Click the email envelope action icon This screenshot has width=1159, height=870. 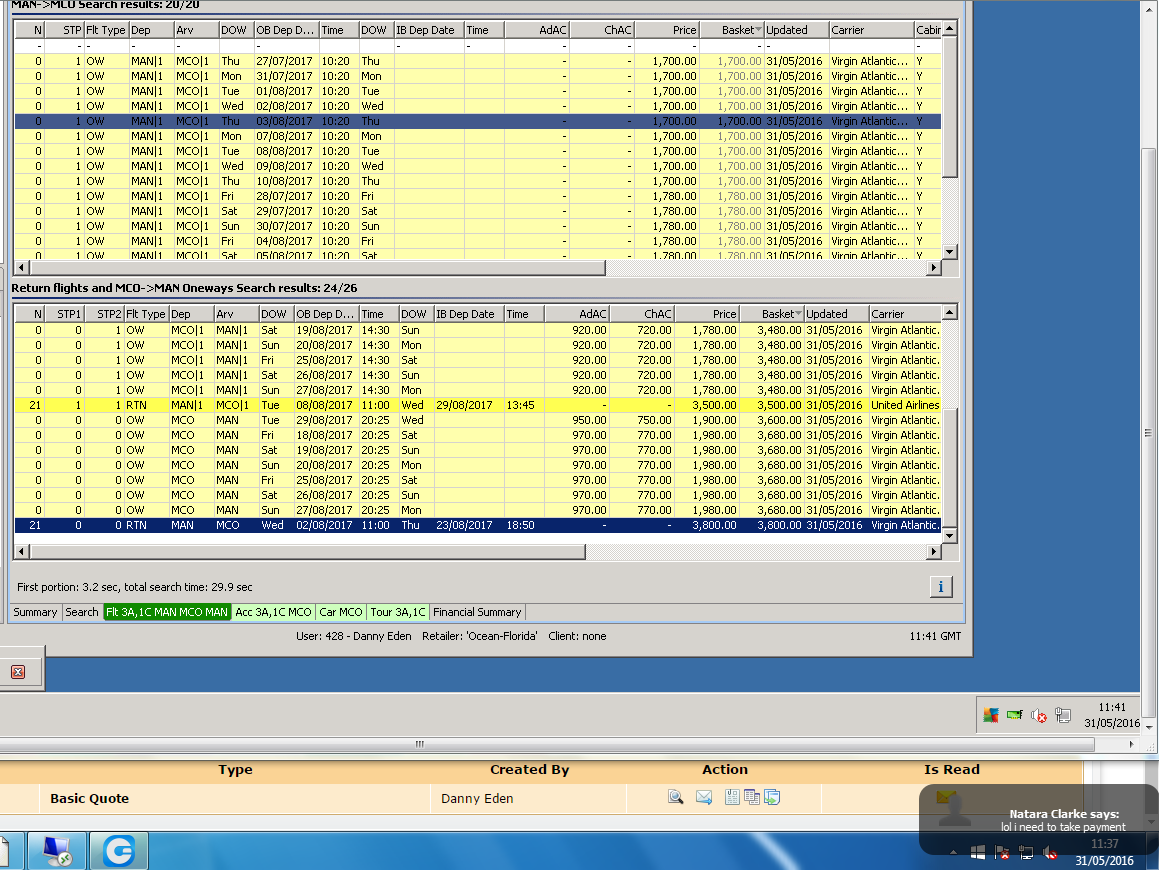pos(704,798)
